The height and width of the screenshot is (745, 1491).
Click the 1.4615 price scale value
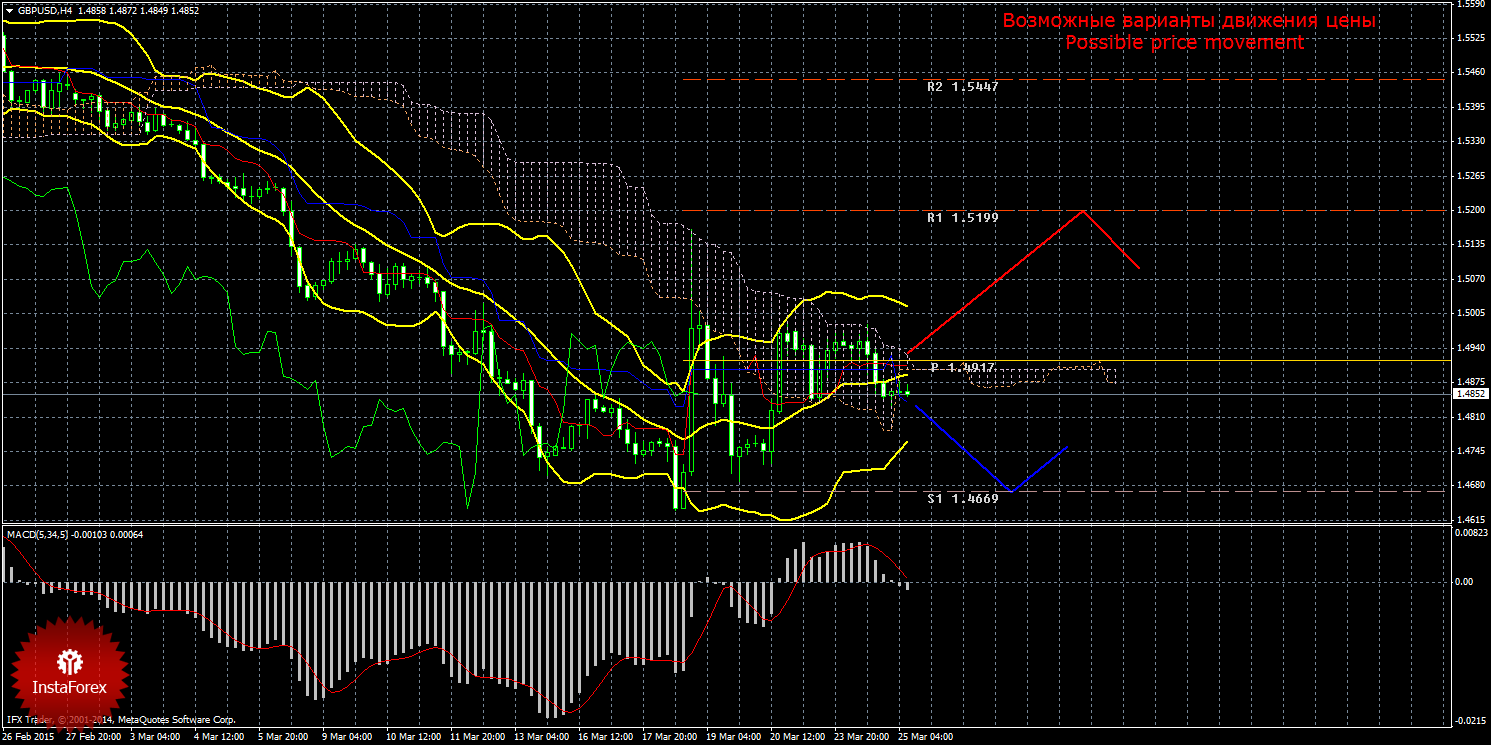1470,520
